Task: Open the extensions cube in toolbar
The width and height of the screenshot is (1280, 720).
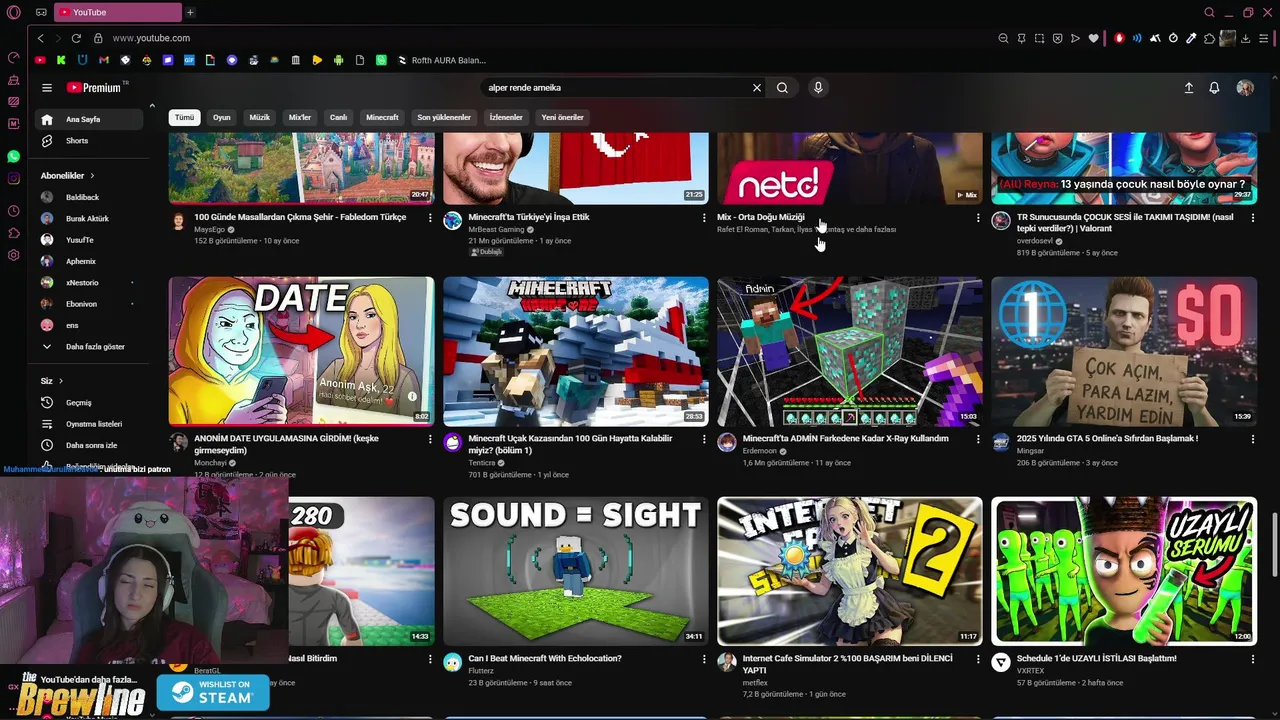Action: 1209,38
